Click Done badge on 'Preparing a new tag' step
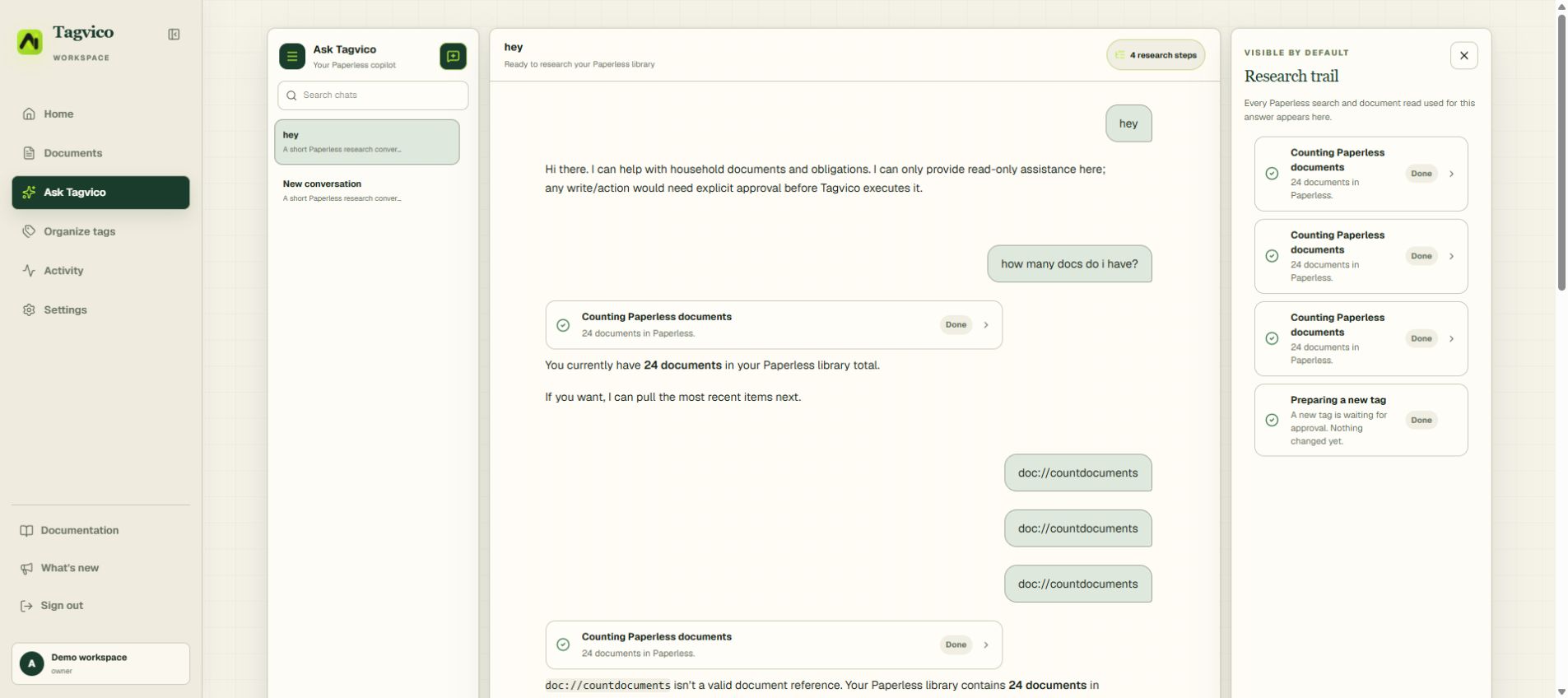 click(1421, 420)
